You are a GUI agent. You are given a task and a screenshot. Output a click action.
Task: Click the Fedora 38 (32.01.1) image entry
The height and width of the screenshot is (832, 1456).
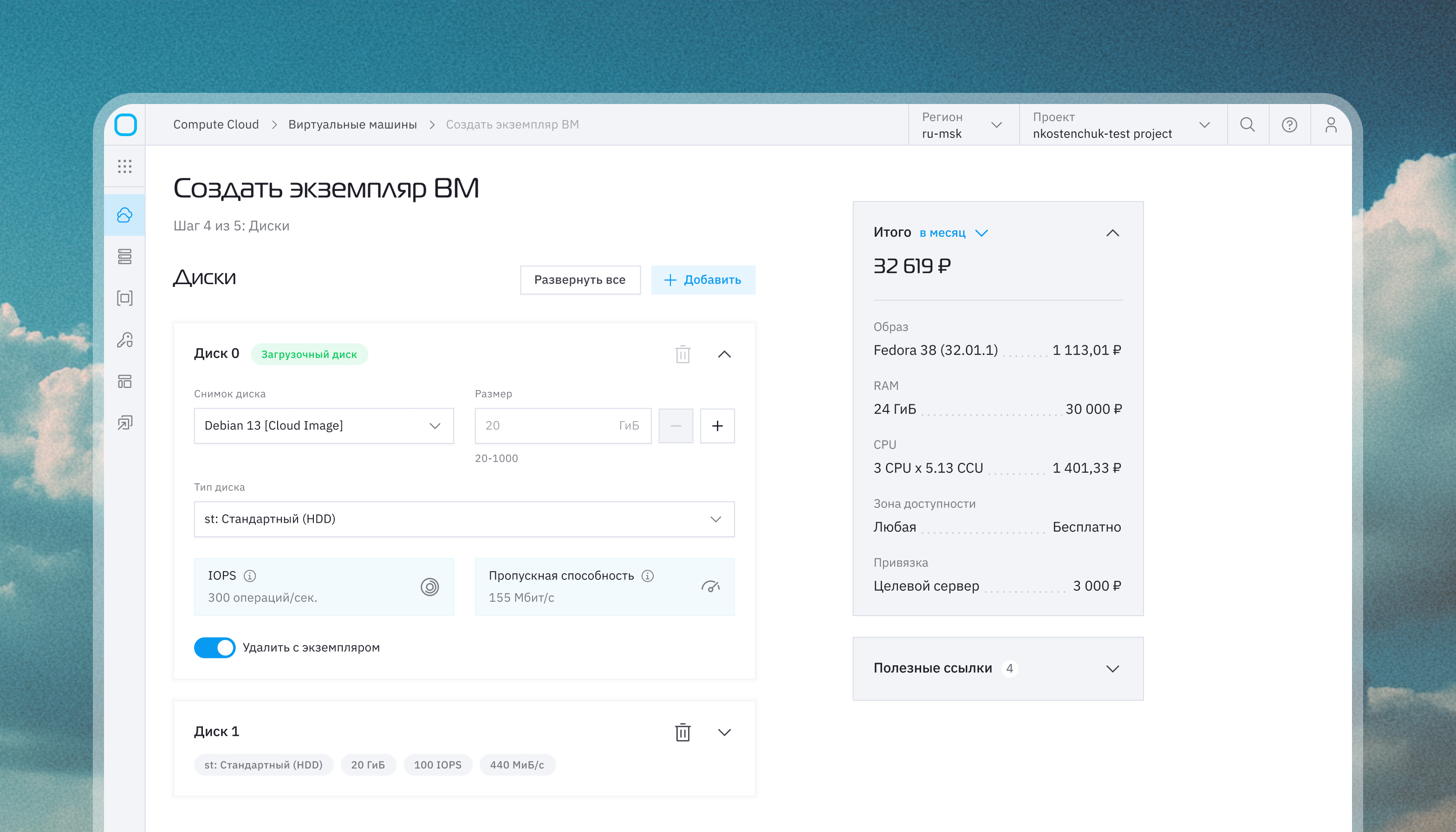936,350
